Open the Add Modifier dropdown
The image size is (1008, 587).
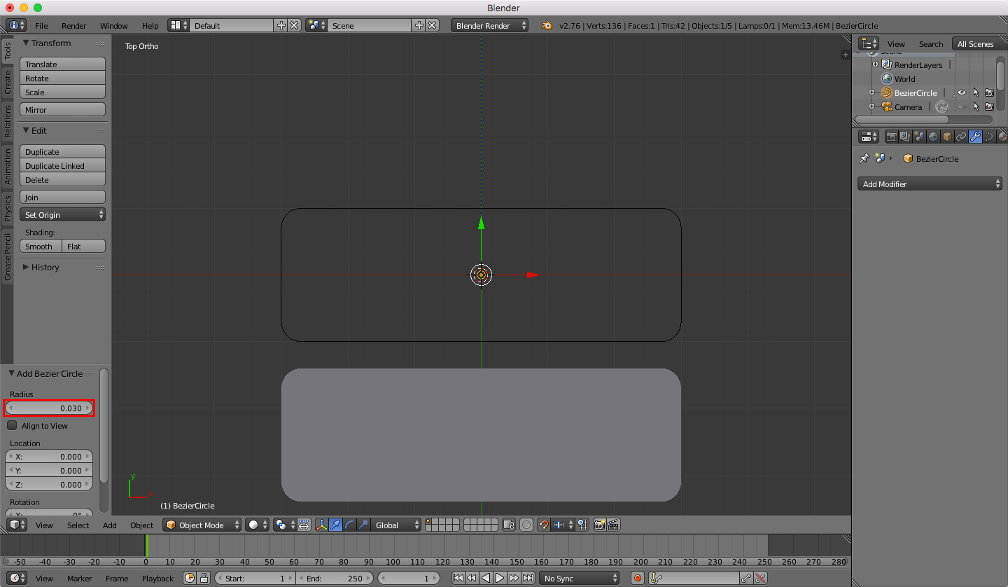point(930,184)
